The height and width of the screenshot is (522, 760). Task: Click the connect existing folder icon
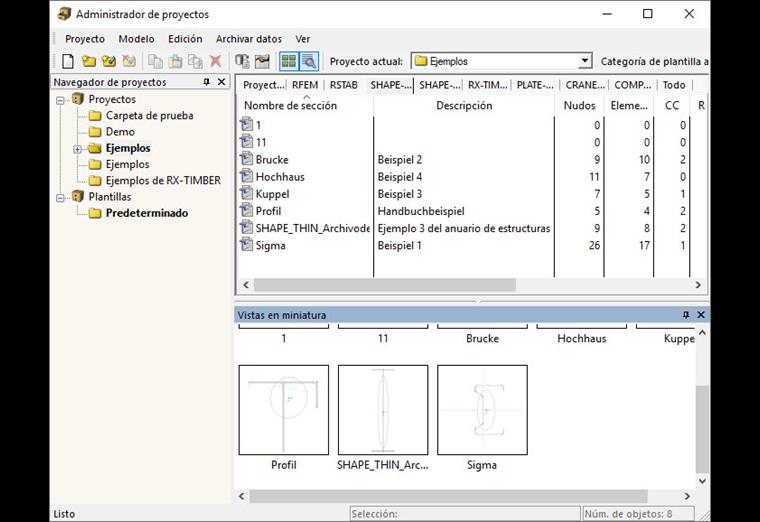[x=109, y=61]
